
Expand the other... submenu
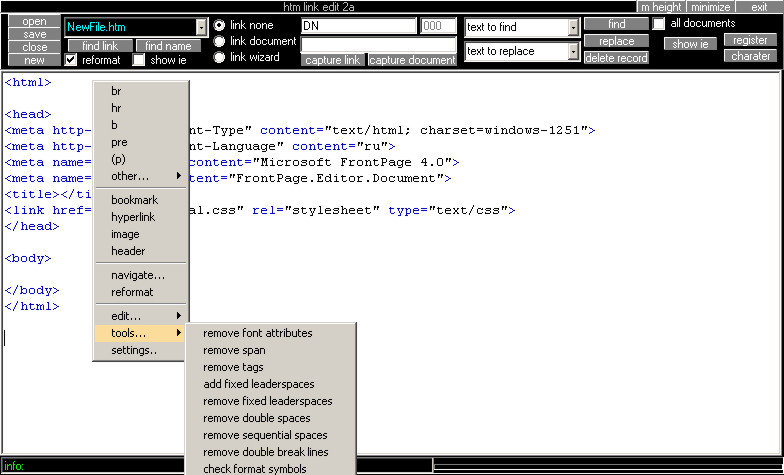coord(141,176)
